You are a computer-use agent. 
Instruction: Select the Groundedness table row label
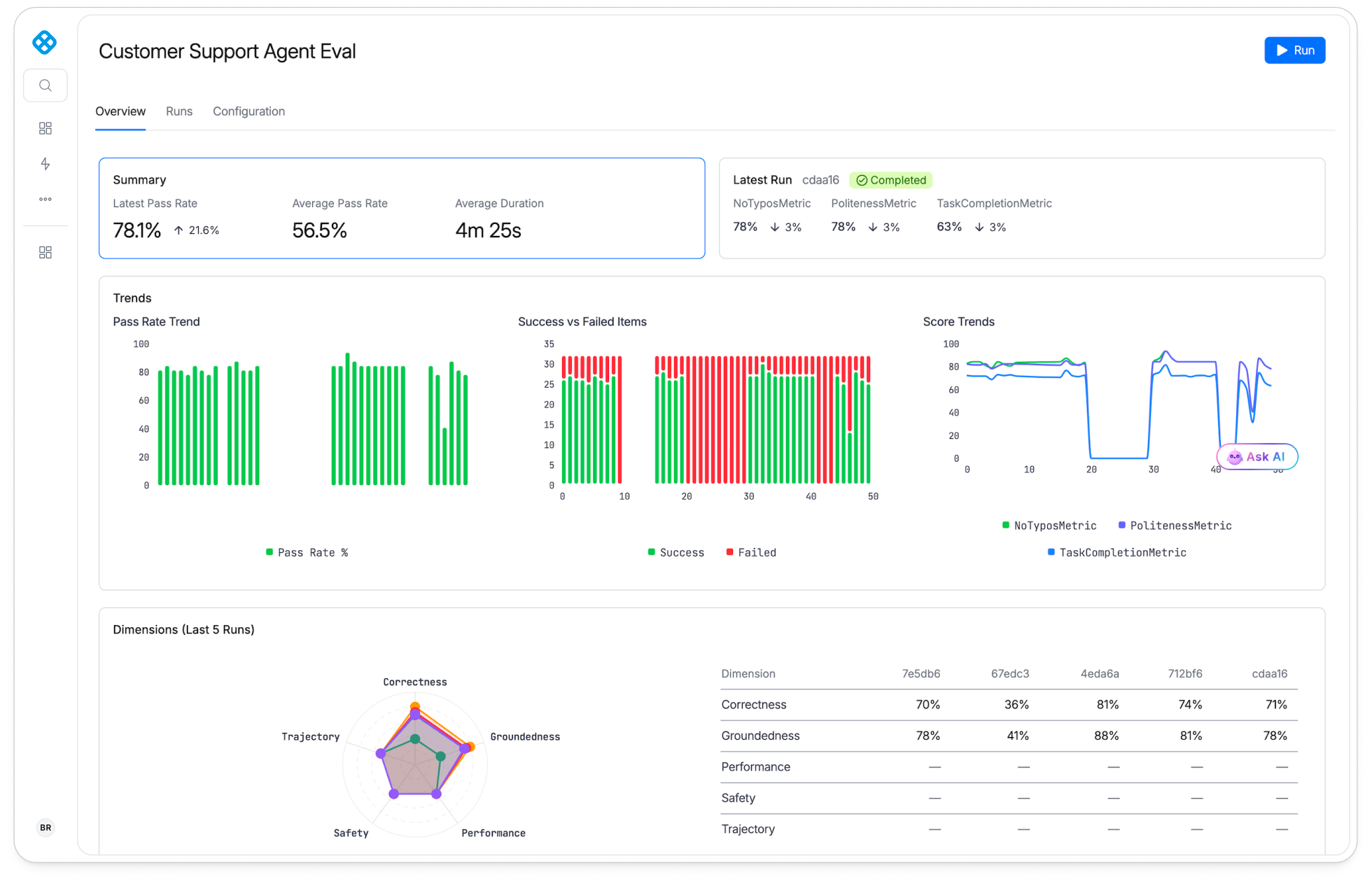tap(760, 736)
